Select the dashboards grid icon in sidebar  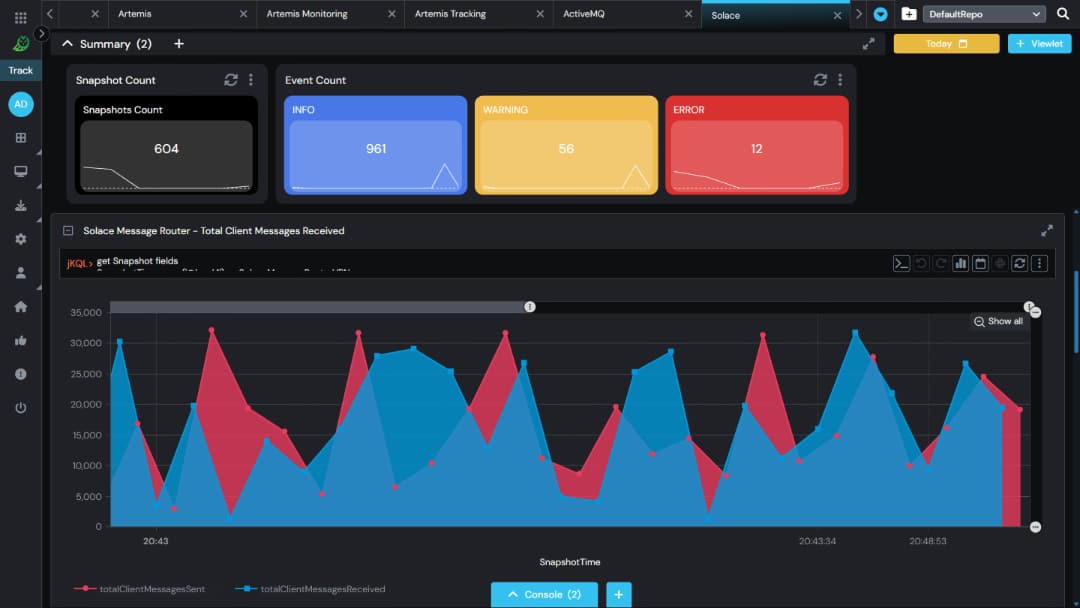tap(21, 137)
